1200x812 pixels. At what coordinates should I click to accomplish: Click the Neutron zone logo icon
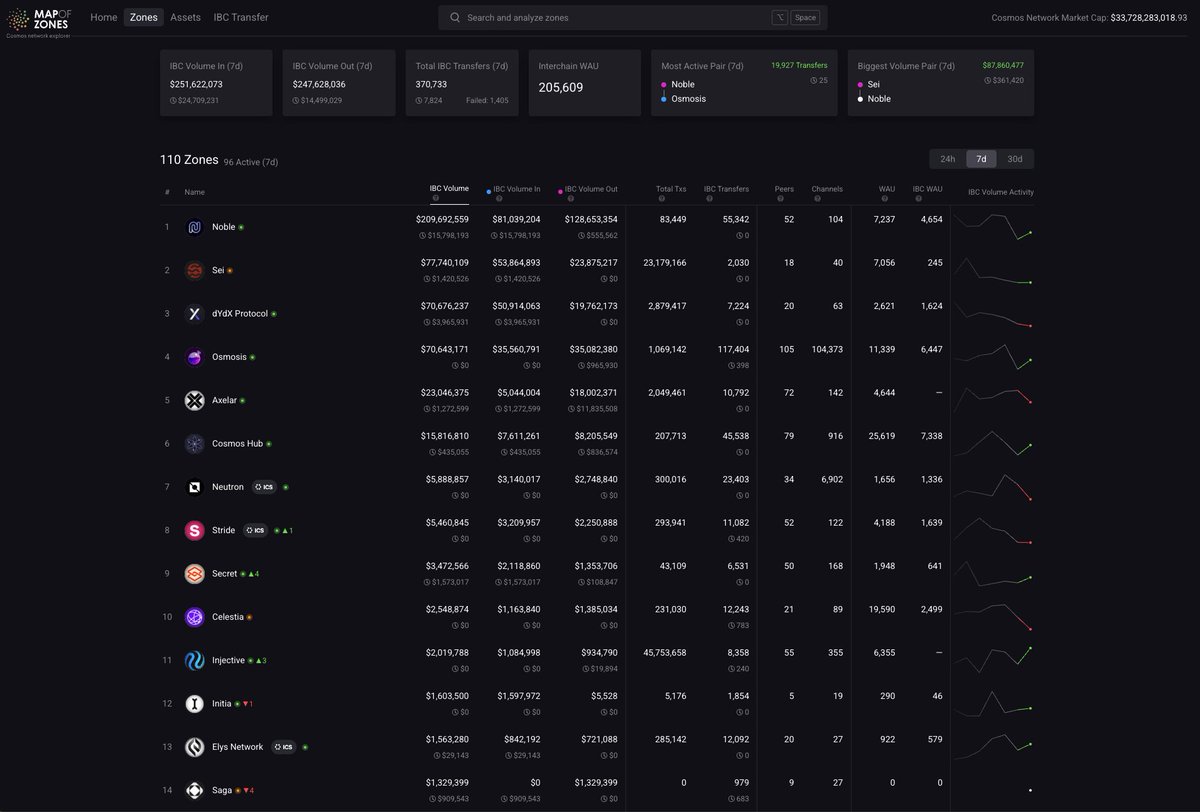point(195,487)
